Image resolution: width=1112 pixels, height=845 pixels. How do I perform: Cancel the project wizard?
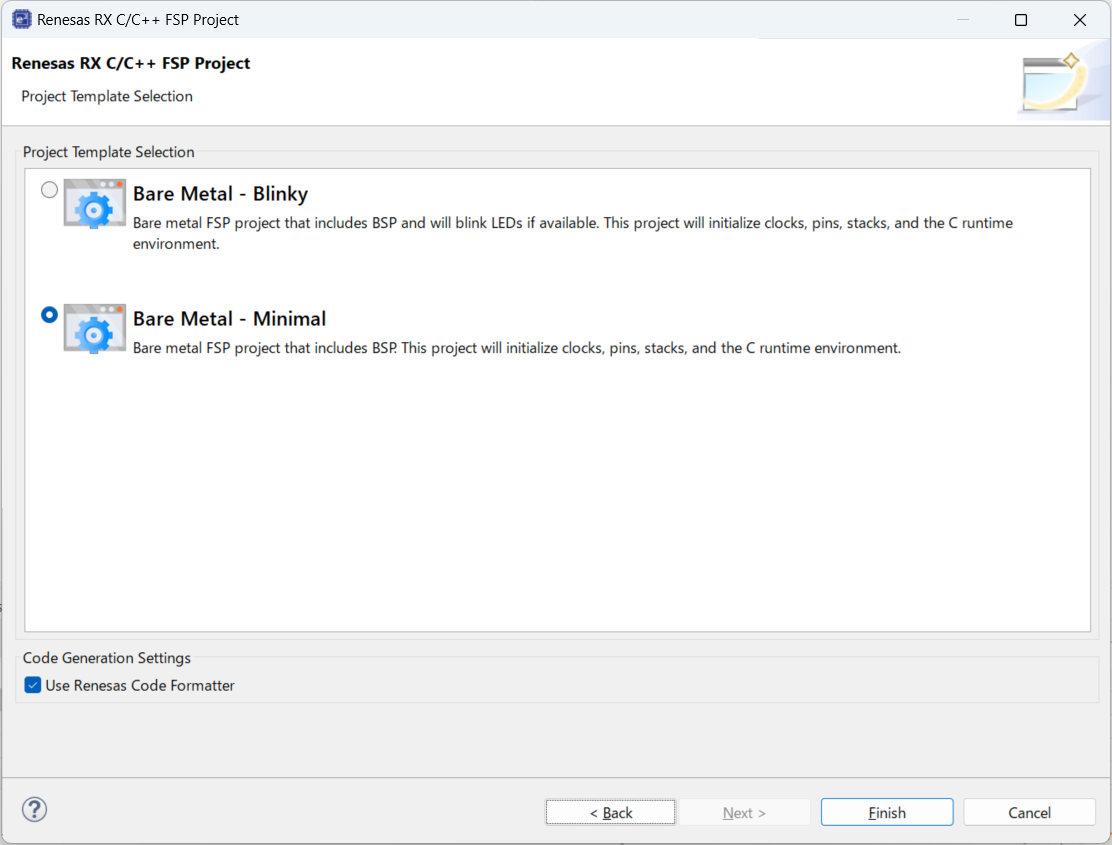pyautogui.click(x=1030, y=812)
